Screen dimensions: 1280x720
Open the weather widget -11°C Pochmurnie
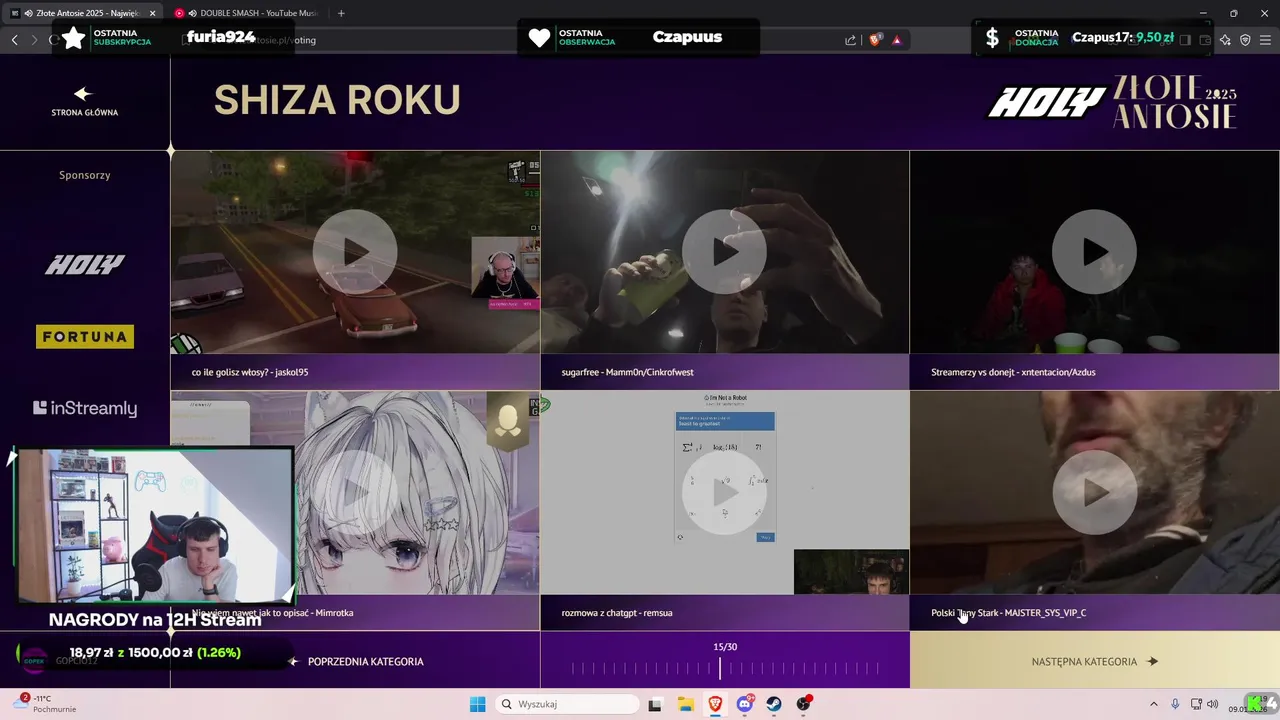(x=45, y=703)
